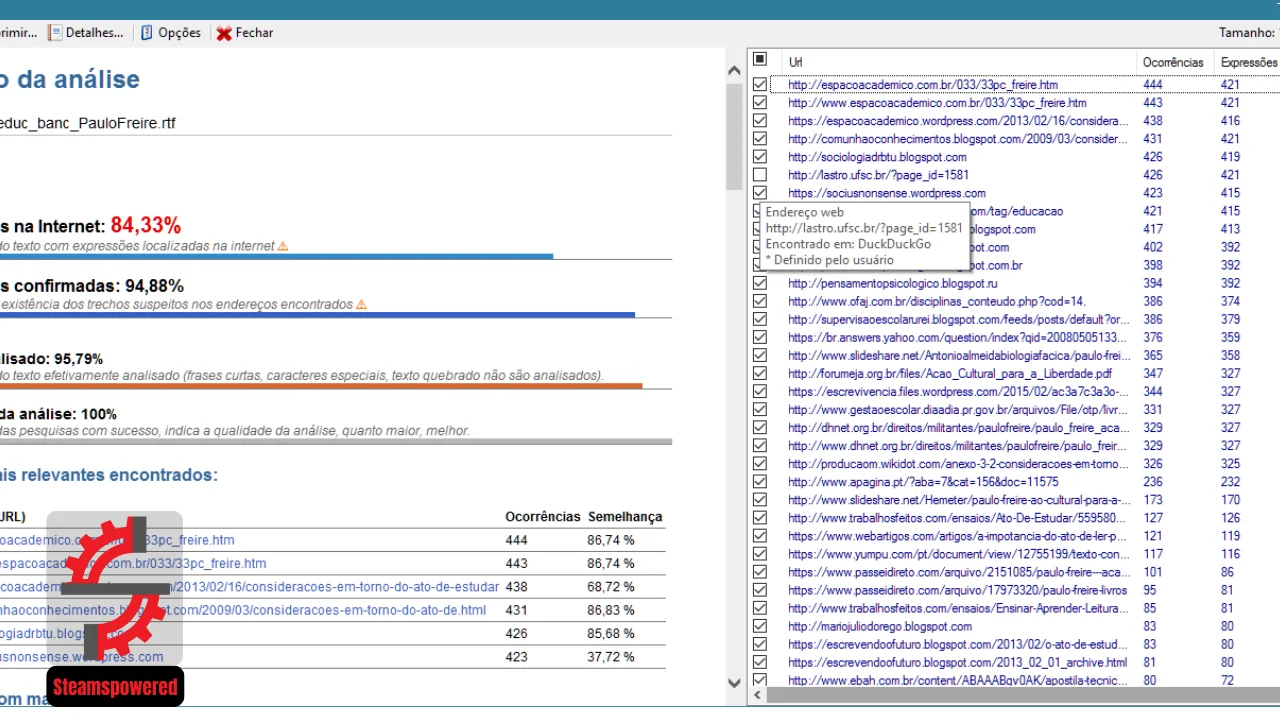This screenshot has height=720, width=1280.
Task: Click the Semelhança column heading in the report table
Action: (625, 516)
